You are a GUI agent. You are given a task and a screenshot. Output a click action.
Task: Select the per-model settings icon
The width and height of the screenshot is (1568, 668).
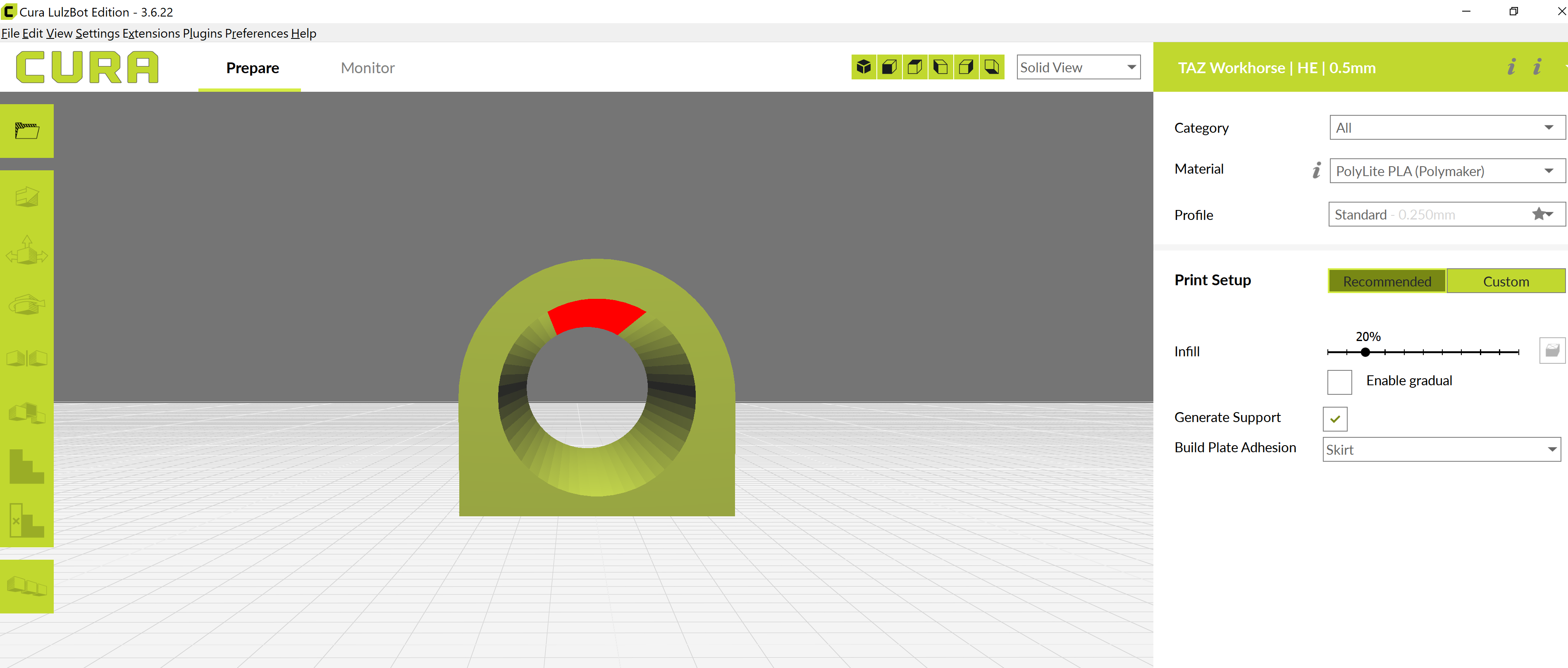tap(27, 413)
